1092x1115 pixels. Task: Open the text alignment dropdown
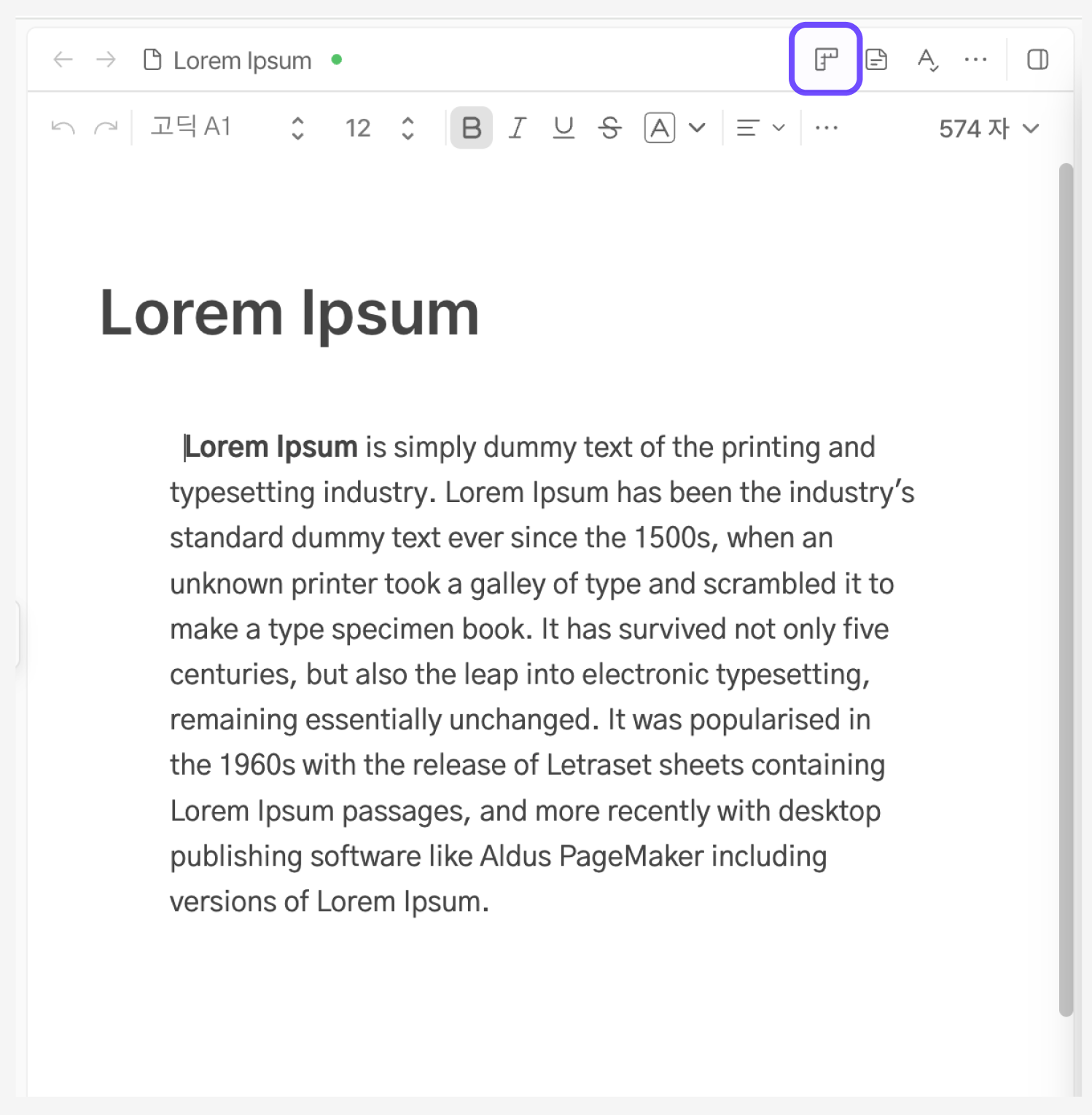pos(760,128)
